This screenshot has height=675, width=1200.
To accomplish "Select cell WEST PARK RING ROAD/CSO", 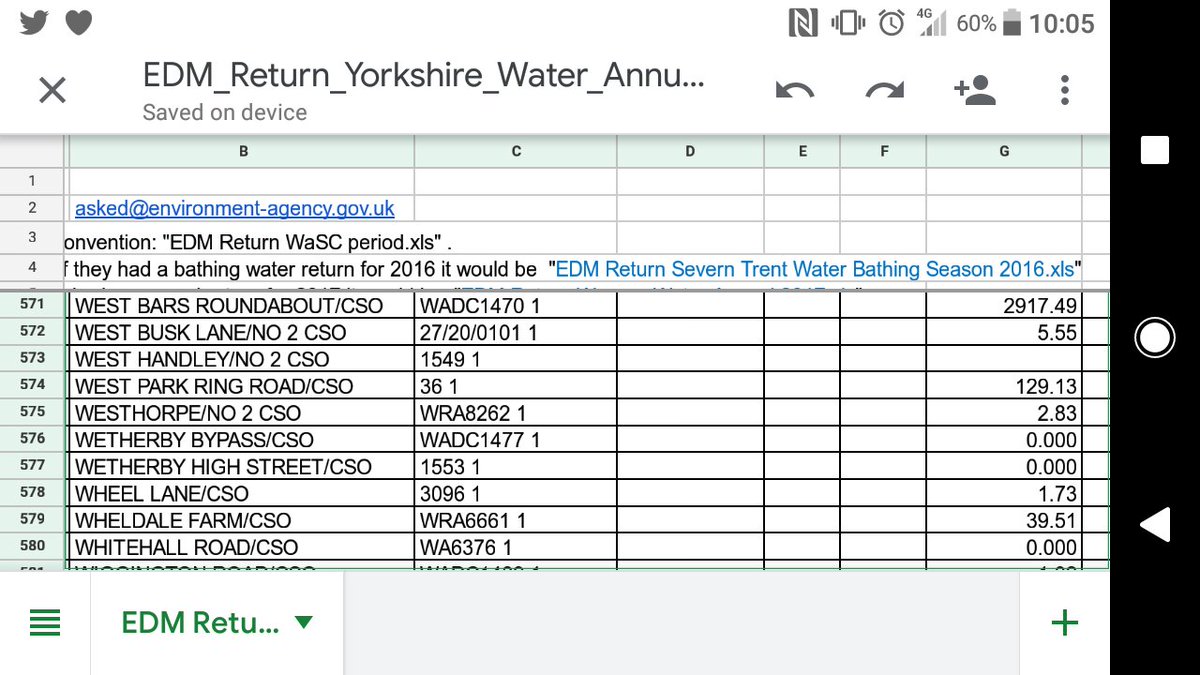I will click(241, 386).
